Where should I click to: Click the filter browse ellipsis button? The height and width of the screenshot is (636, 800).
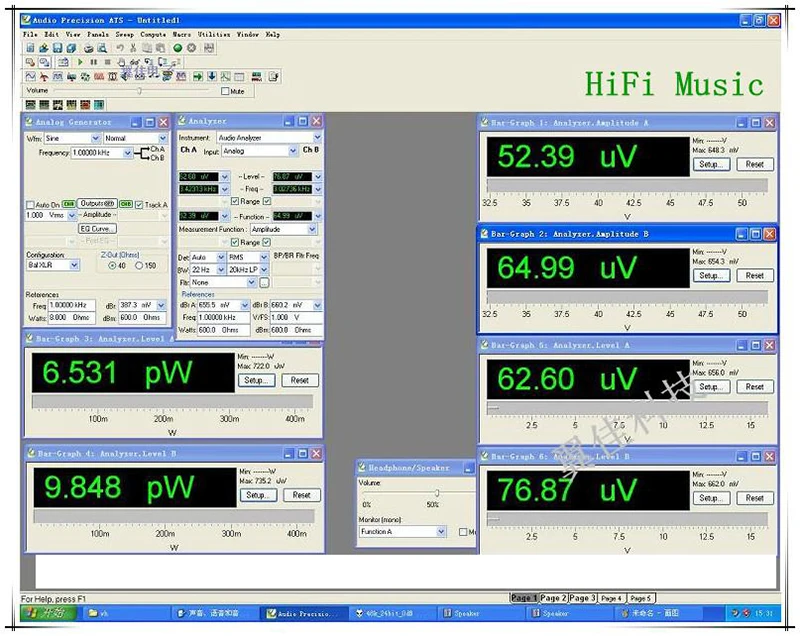click(x=264, y=283)
